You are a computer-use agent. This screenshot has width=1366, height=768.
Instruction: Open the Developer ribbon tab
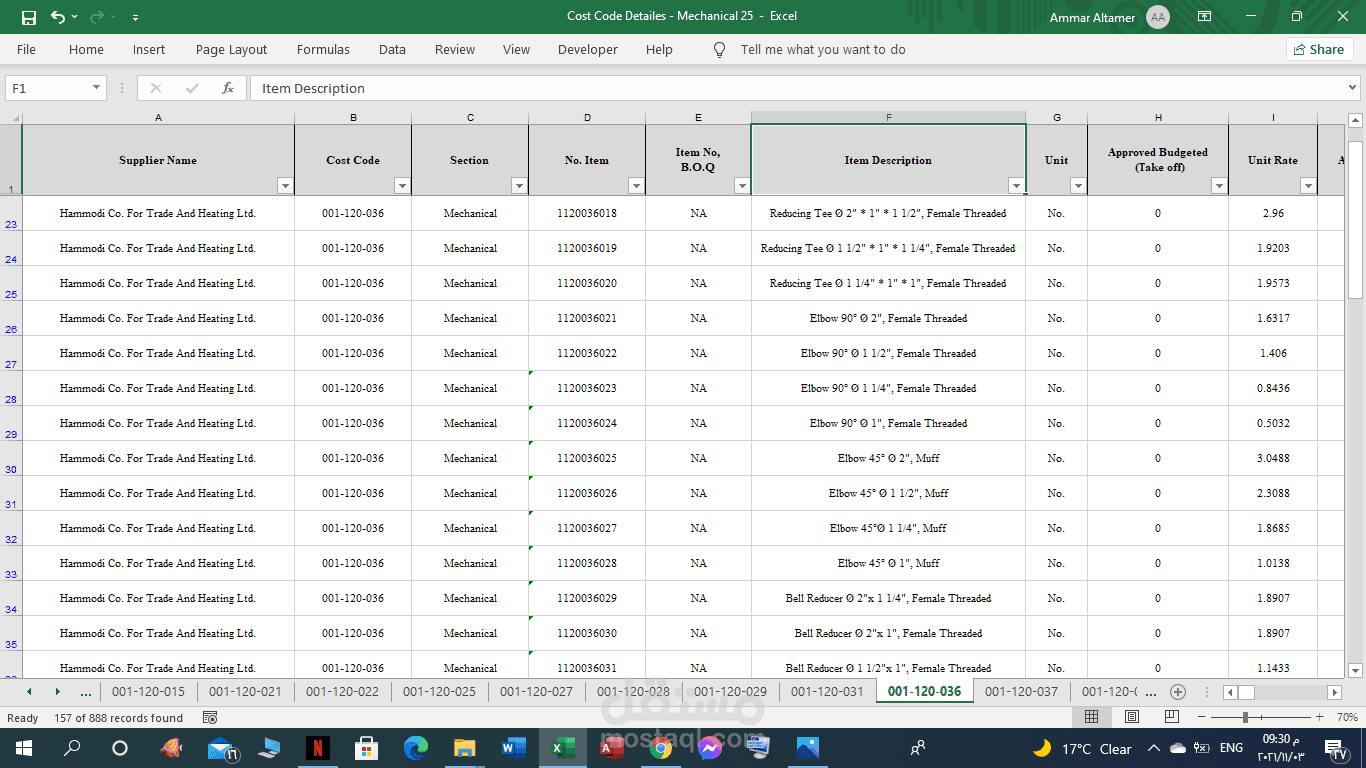587,49
